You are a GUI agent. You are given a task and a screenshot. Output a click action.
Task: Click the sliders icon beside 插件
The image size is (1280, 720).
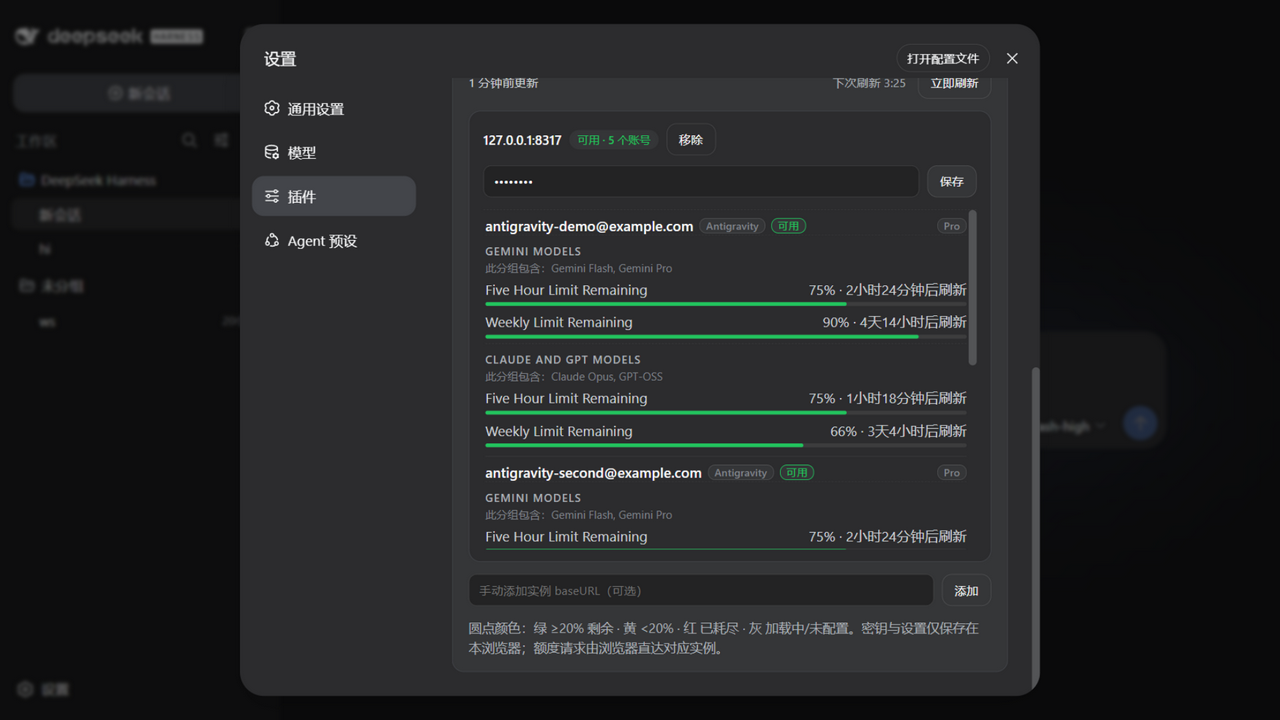click(x=272, y=196)
